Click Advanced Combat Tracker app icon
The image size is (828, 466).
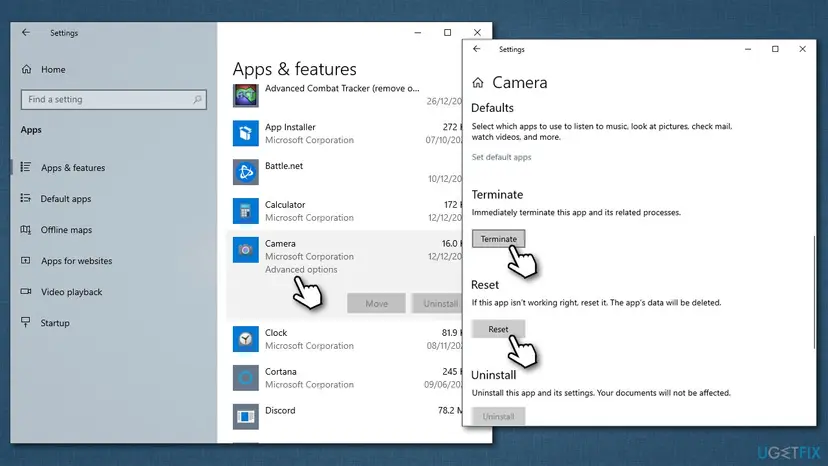point(246,95)
